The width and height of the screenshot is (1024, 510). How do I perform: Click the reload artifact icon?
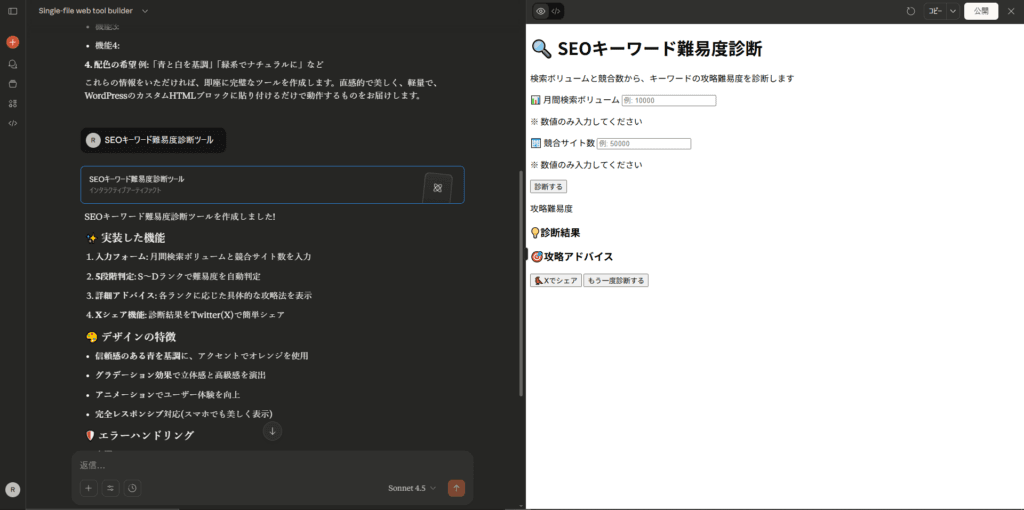pyautogui.click(x=910, y=11)
